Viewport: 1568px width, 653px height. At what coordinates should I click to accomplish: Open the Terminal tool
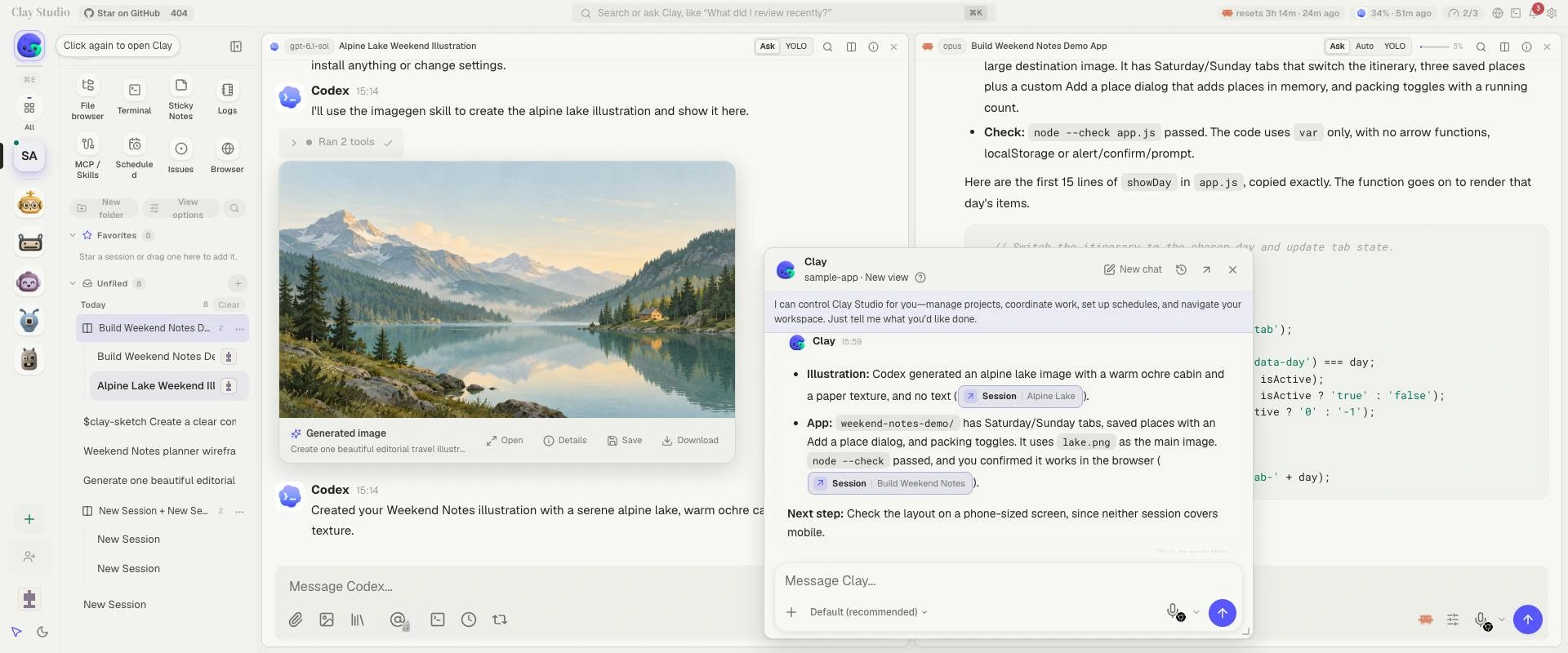(134, 98)
